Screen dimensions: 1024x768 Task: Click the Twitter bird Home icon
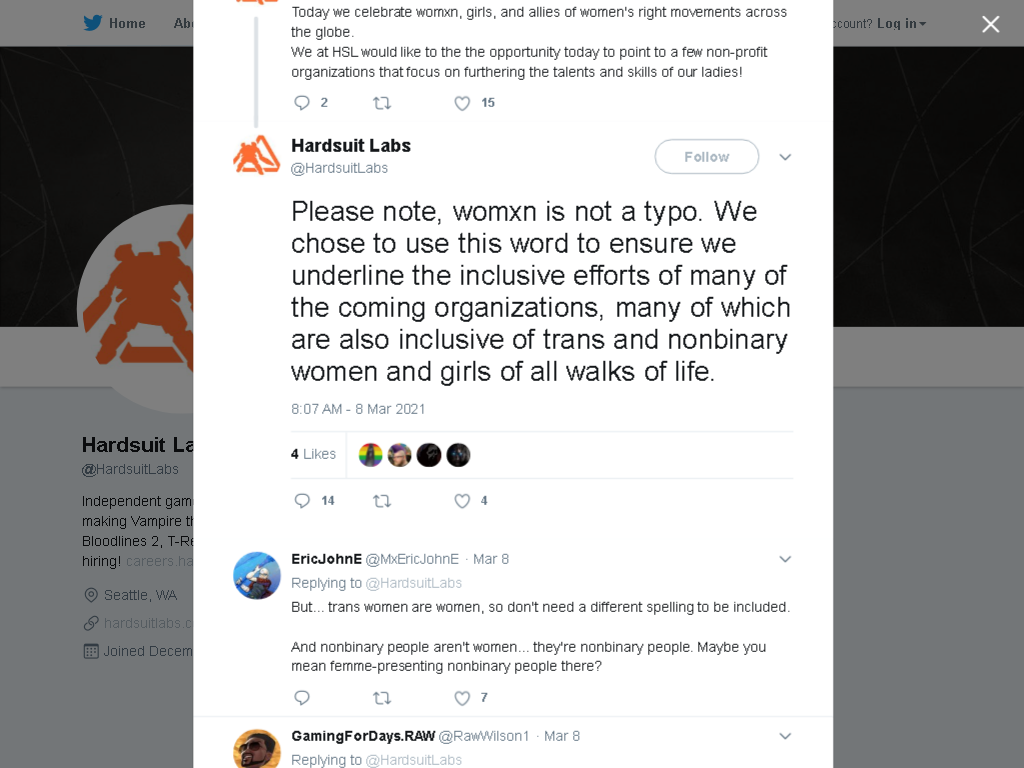pyautogui.click(x=93, y=23)
